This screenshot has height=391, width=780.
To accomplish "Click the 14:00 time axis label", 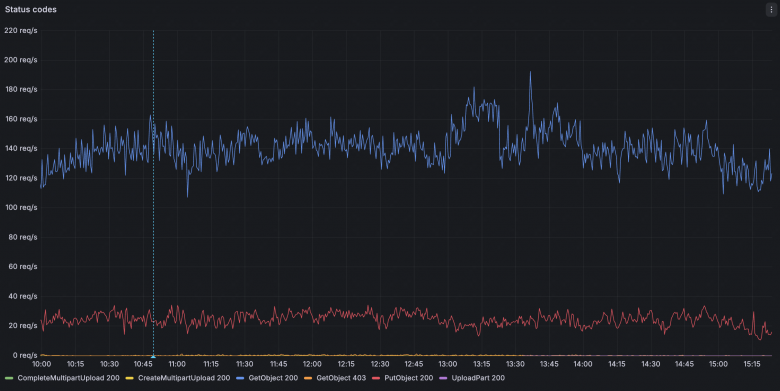I will tap(583, 364).
